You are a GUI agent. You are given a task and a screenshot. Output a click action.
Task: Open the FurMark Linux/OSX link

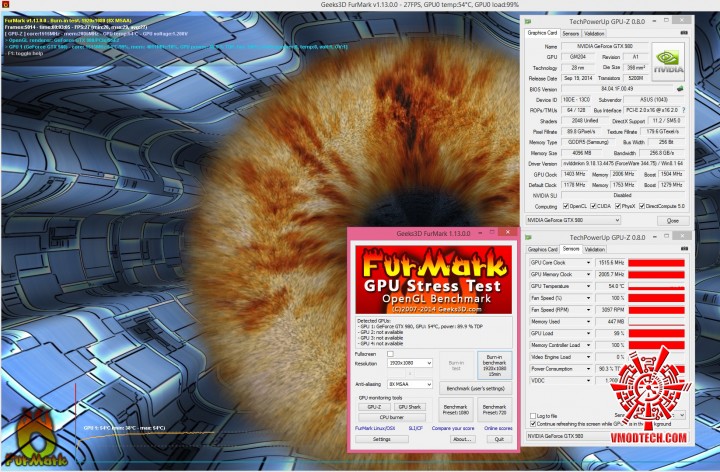375,428
